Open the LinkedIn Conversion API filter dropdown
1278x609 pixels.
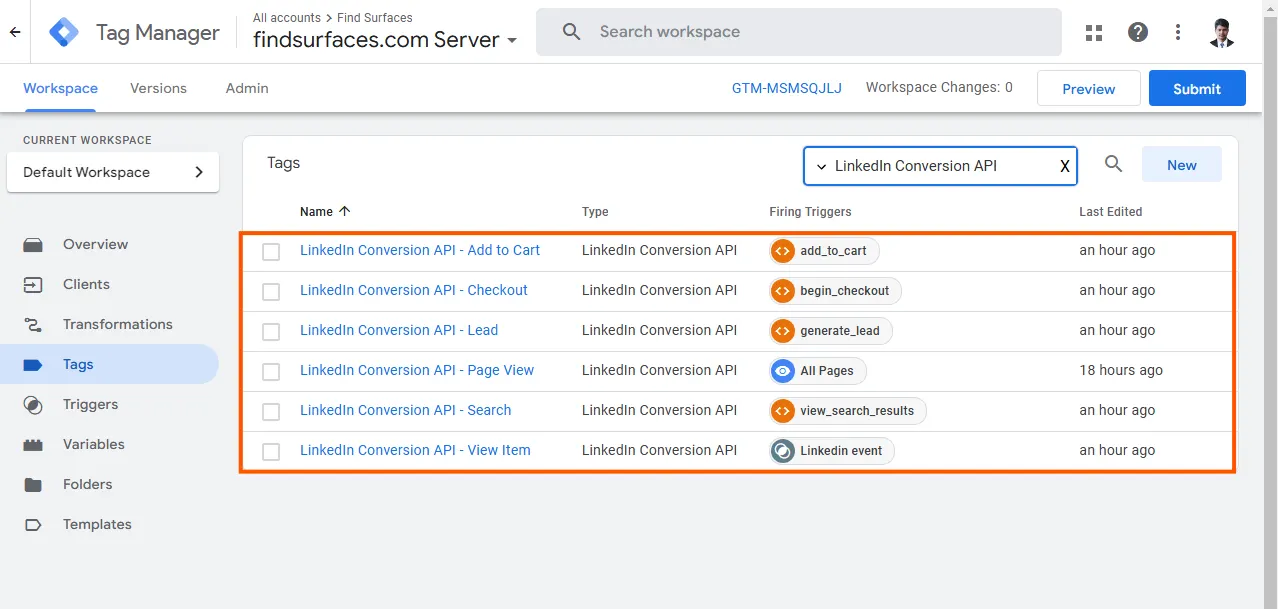[822, 166]
